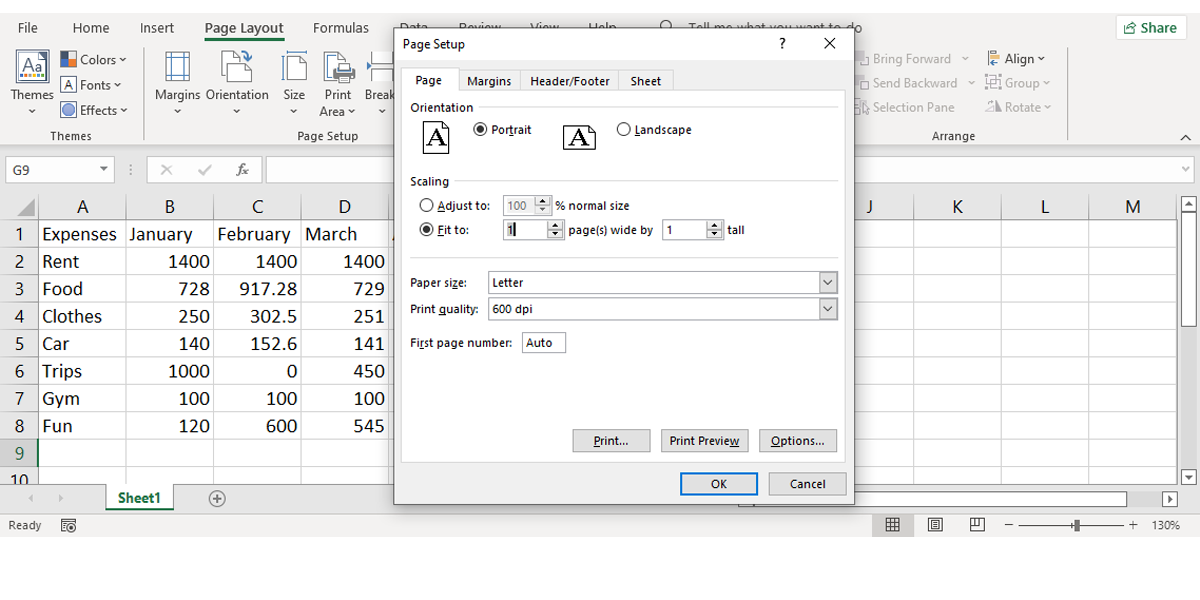Click the select-all corner triangle

click(x=24, y=207)
